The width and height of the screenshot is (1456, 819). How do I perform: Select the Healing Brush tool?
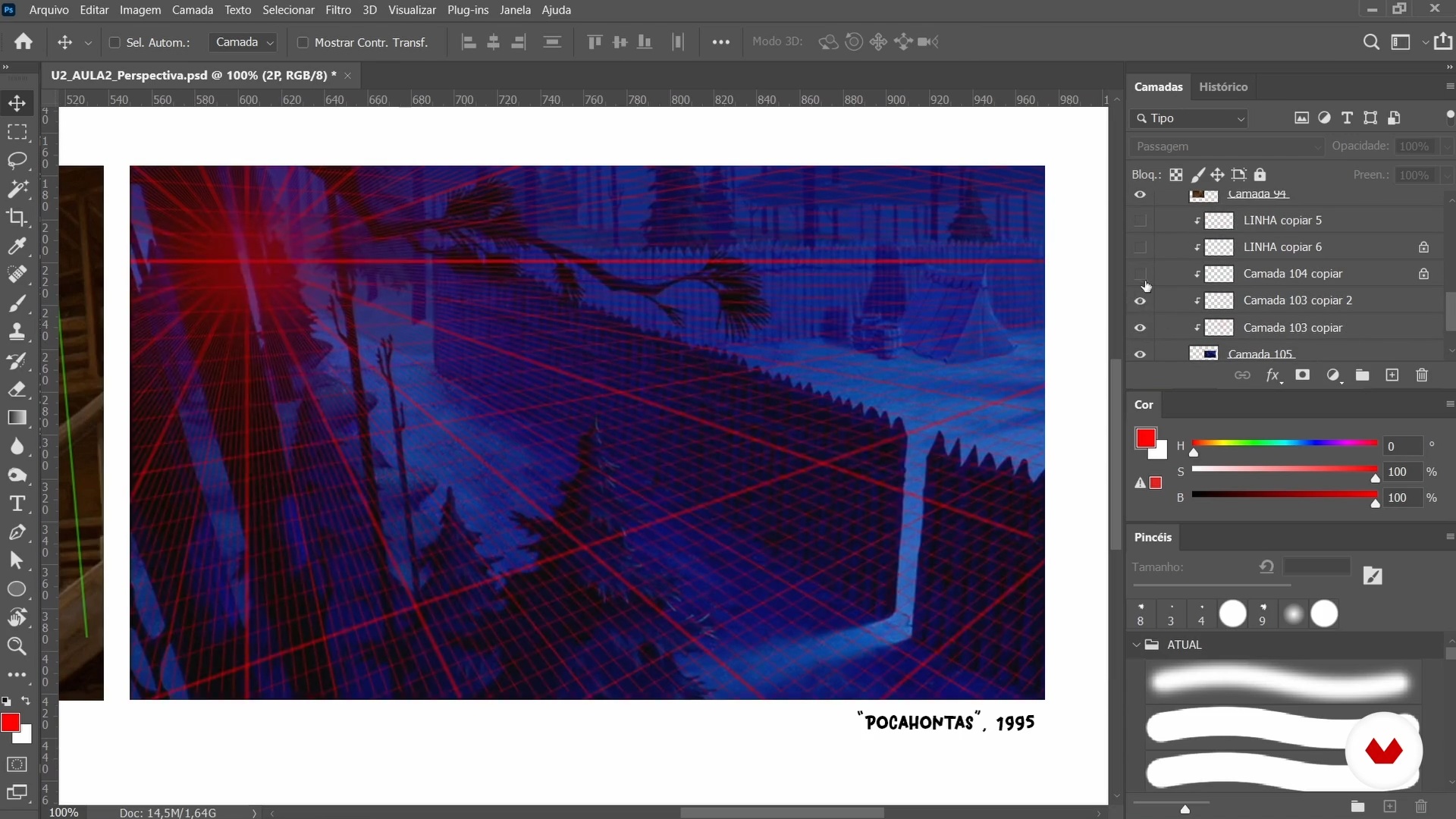[17, 275]
